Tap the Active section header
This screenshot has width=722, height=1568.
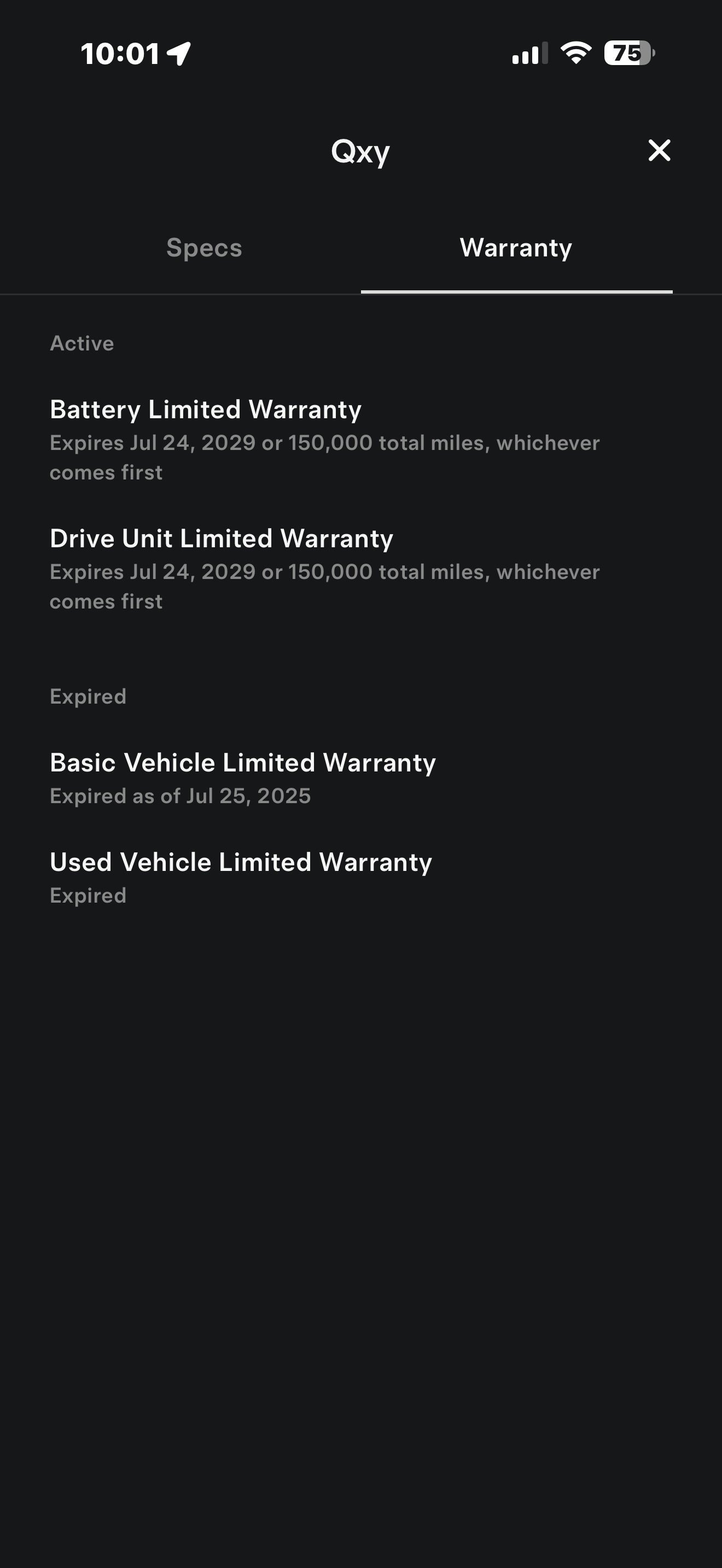pyautogui.click(x=81, y=343)
